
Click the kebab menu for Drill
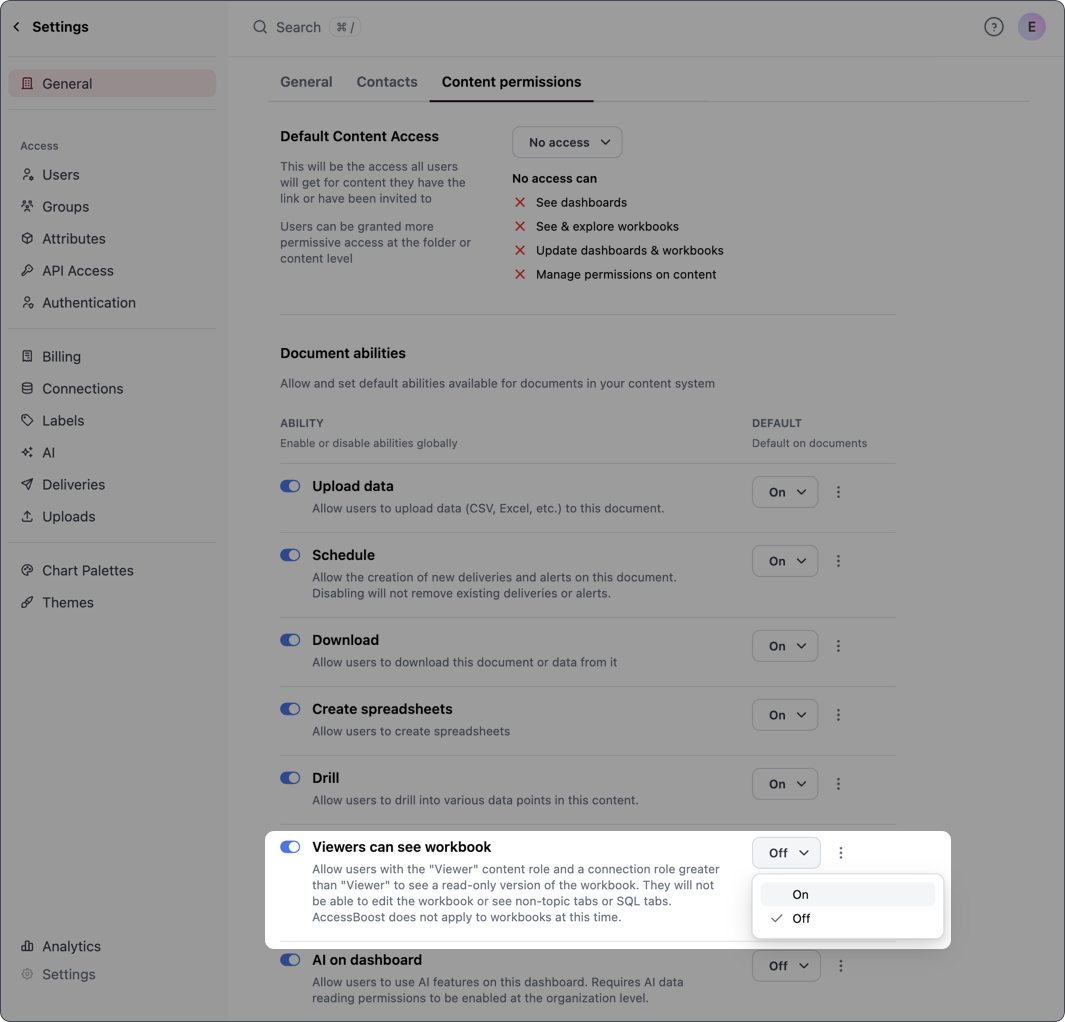(838, 784)
